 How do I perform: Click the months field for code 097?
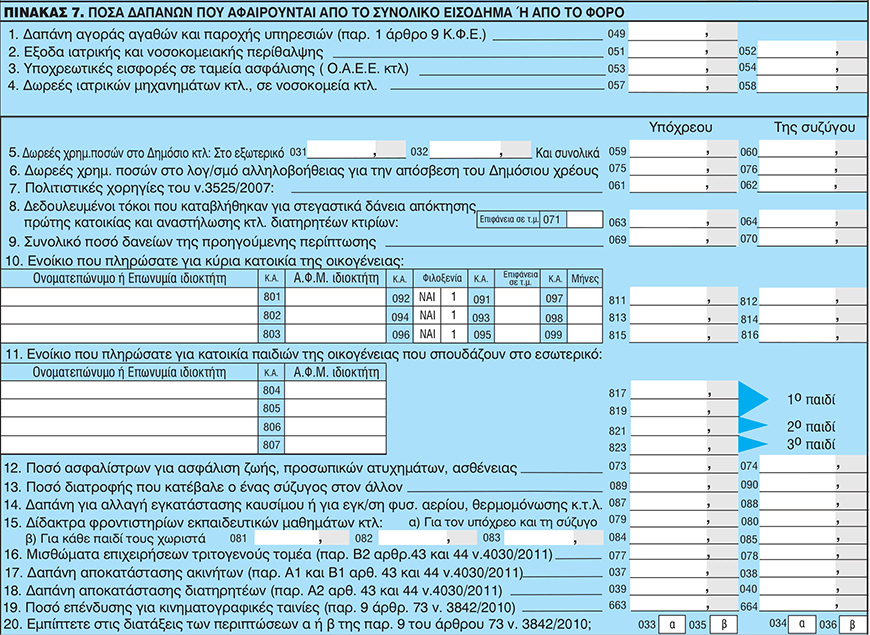(585, 298)
